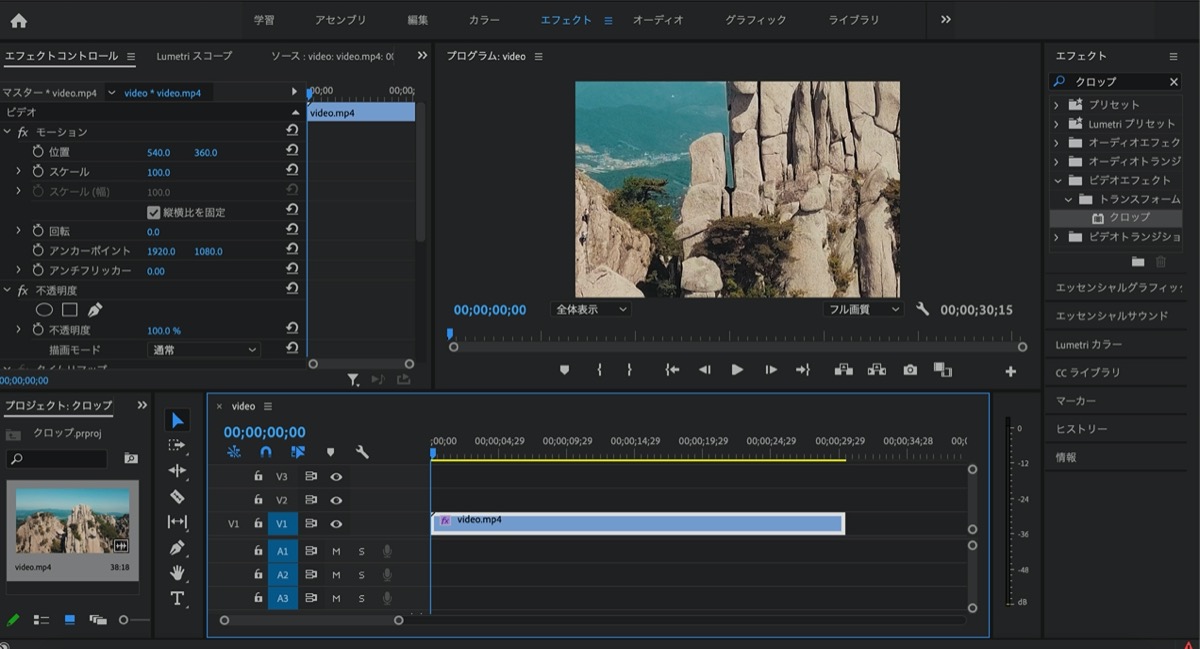Select the Ripple Edit tool
The width and height of the screenshot is (1200, 649).
[x=177, y=471]
